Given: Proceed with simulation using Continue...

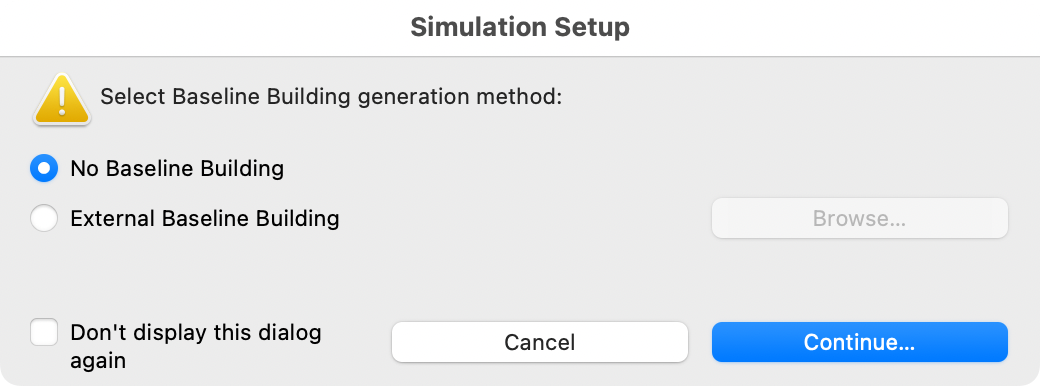Looking at the screenshot, I should coord(860,342).
